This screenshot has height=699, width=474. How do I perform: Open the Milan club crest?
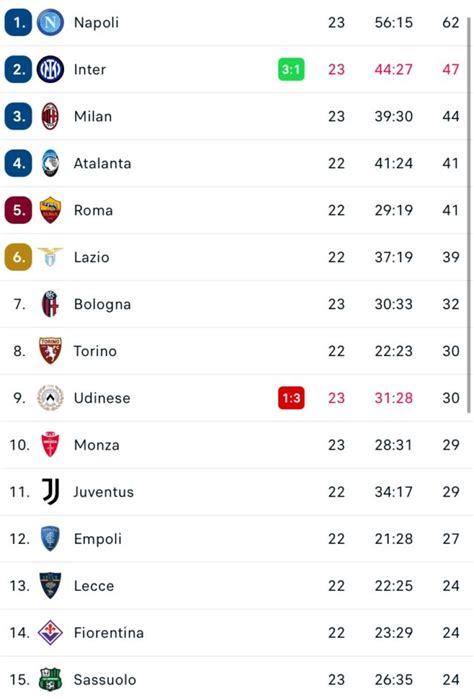click(50, 116)
